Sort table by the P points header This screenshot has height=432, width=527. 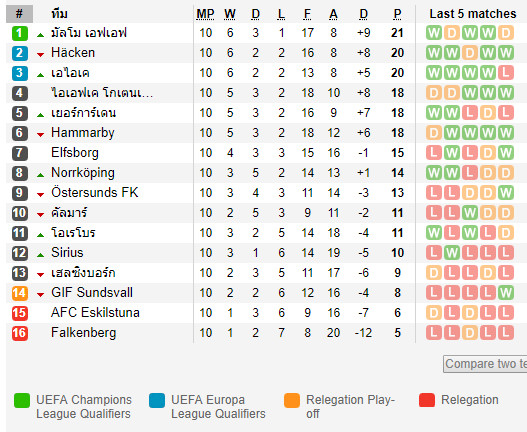[397, 14]
